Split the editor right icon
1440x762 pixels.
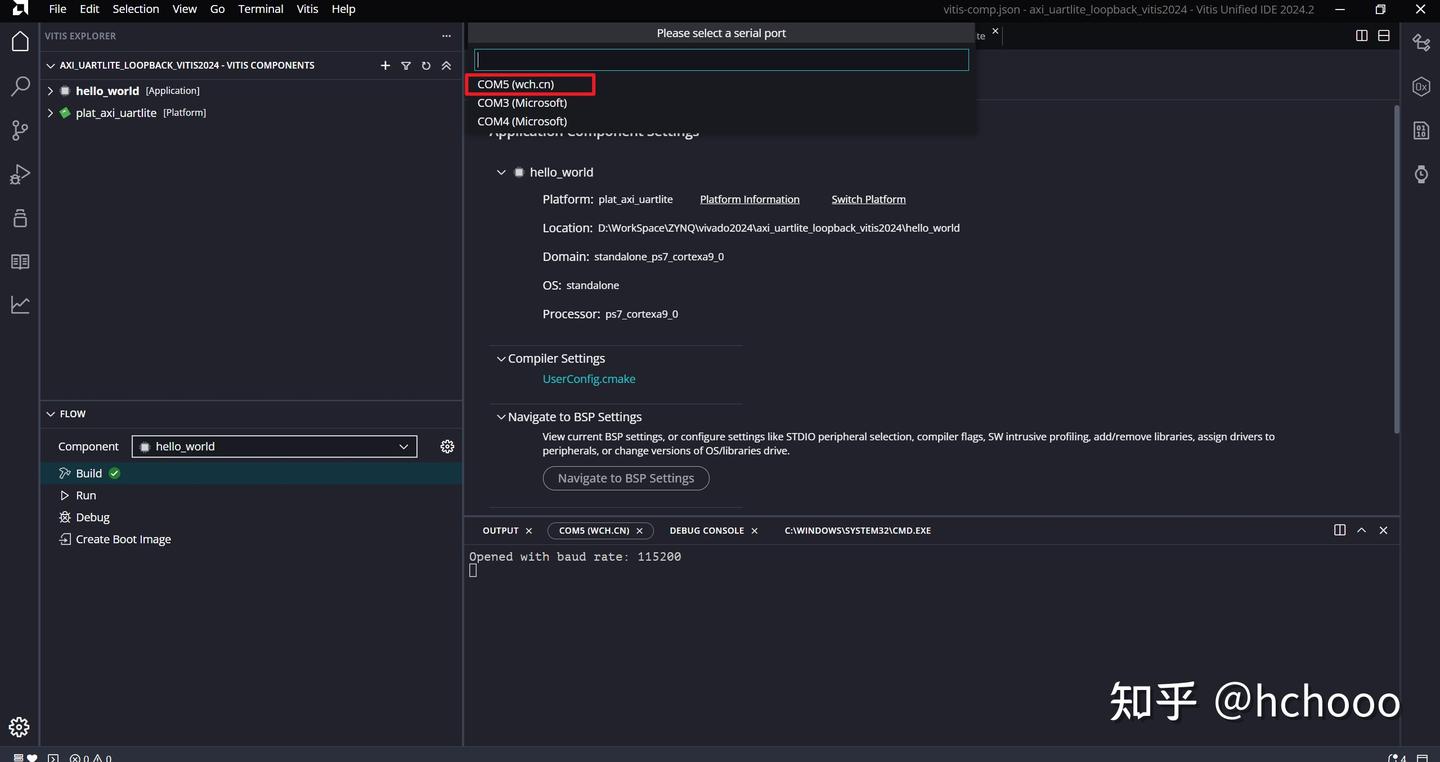coord(1362,36)
